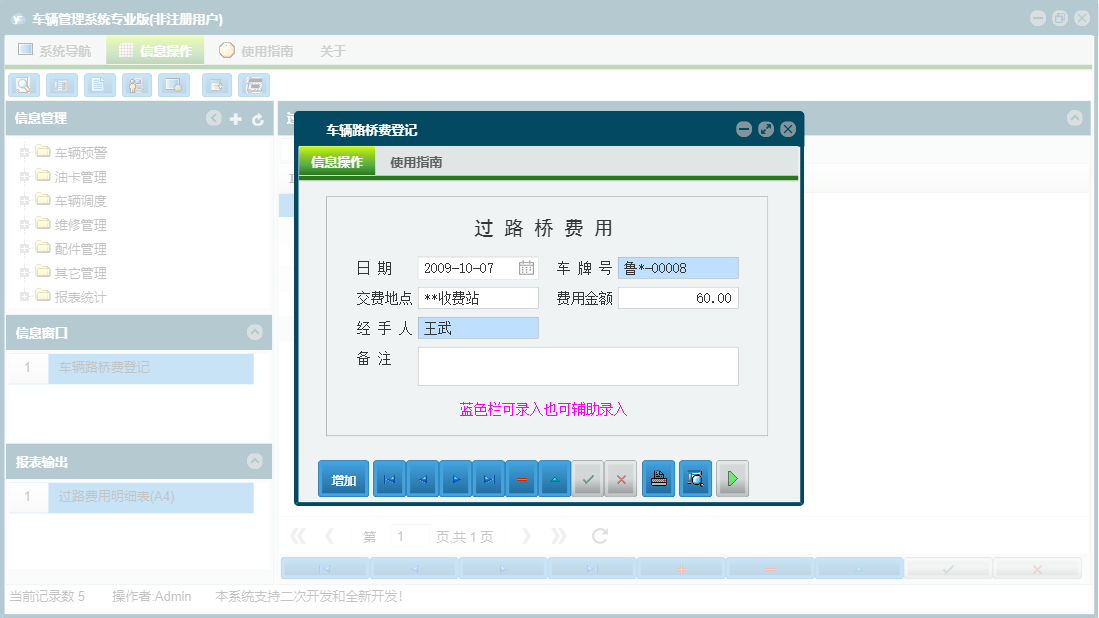Viewport: 1099px width, 618px height.
Task: Open the print icon in the dialog
Action: click(658, 478)
